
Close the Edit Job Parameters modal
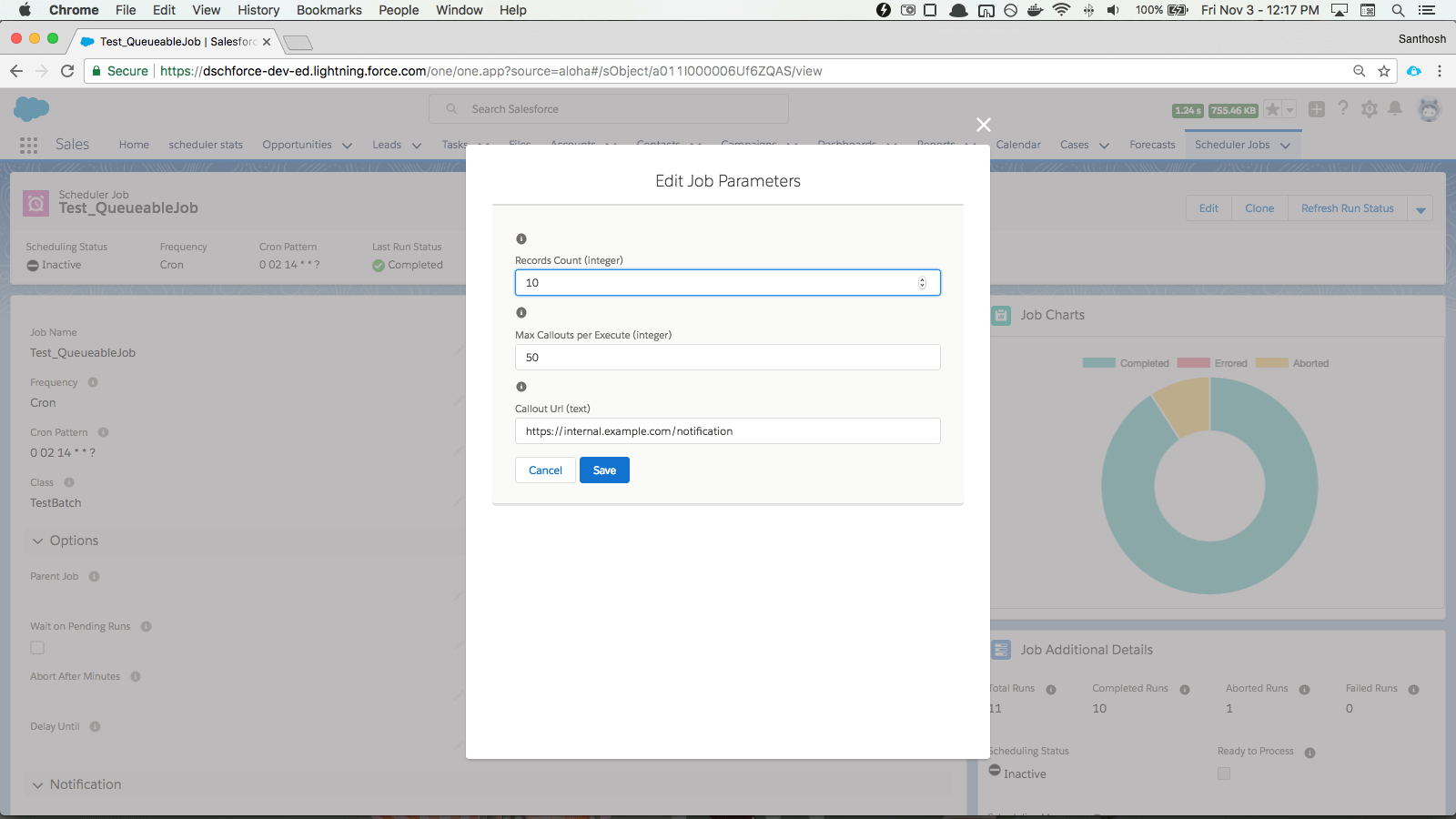pos(983,125)
